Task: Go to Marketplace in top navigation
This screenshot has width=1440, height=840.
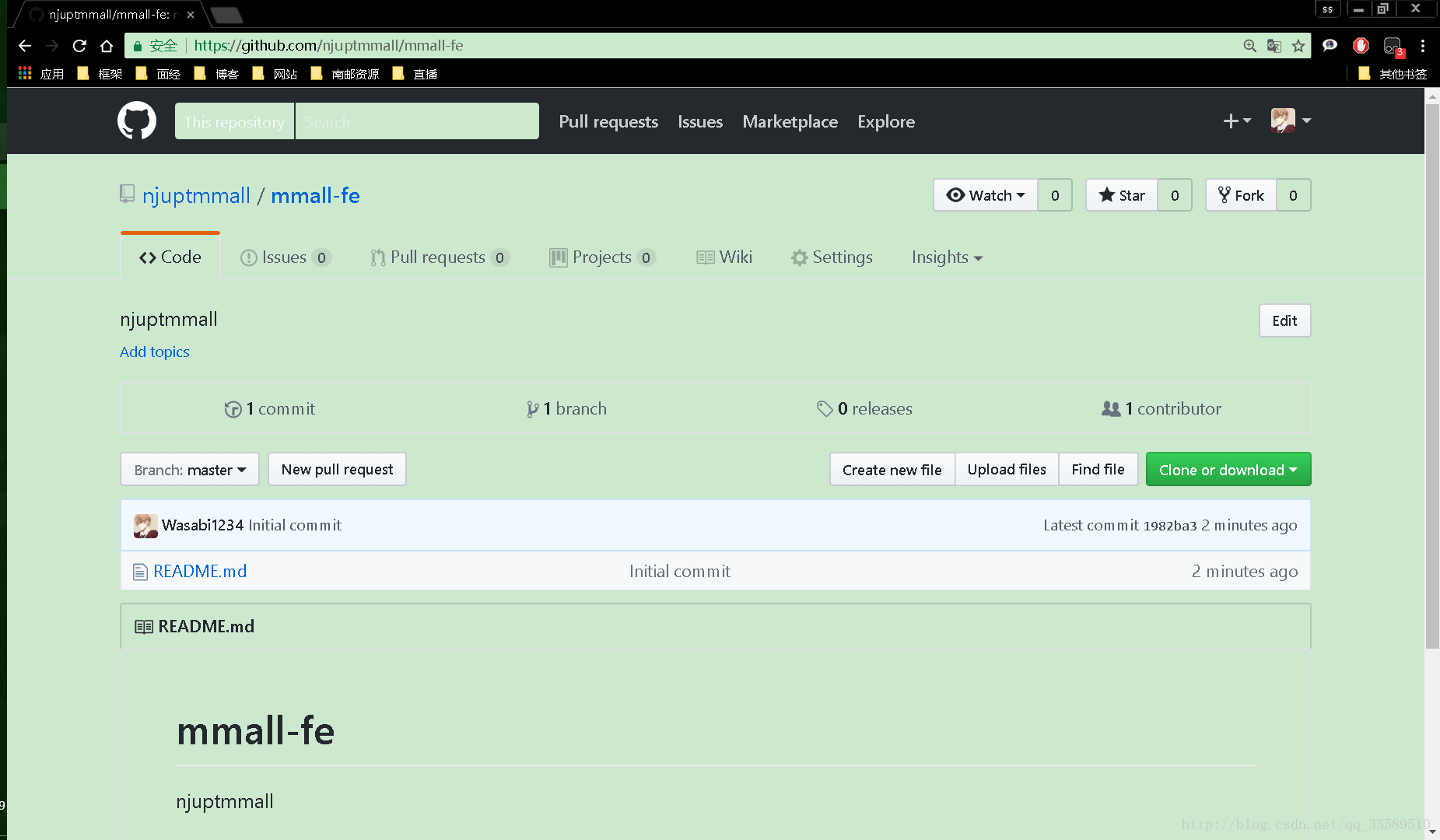Action: click(x=790, y=121)
